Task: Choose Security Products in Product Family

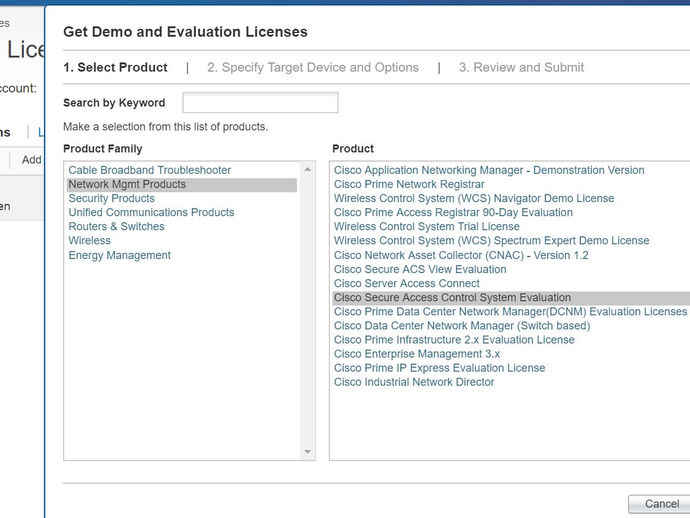Action: click(x=111, y=198)
